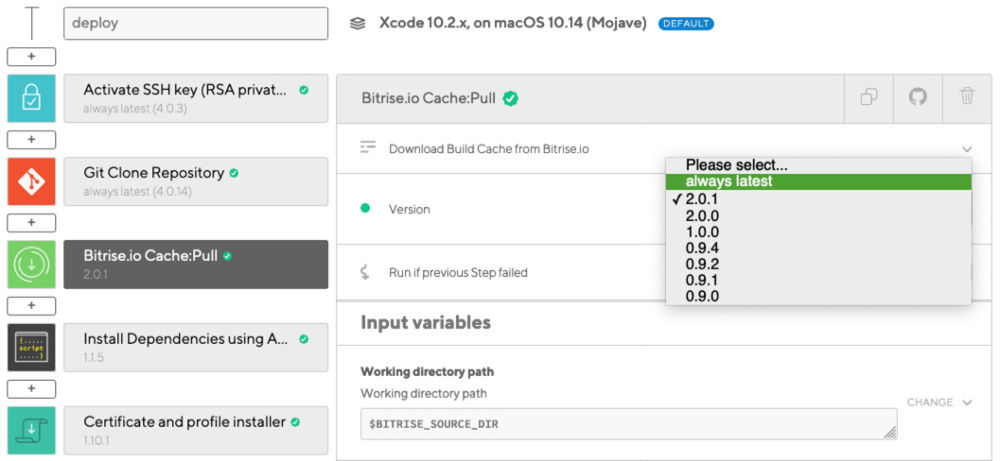Choose version 2.0.1 in dropdown
This screenshot has width=1000, height=461.
818,200
